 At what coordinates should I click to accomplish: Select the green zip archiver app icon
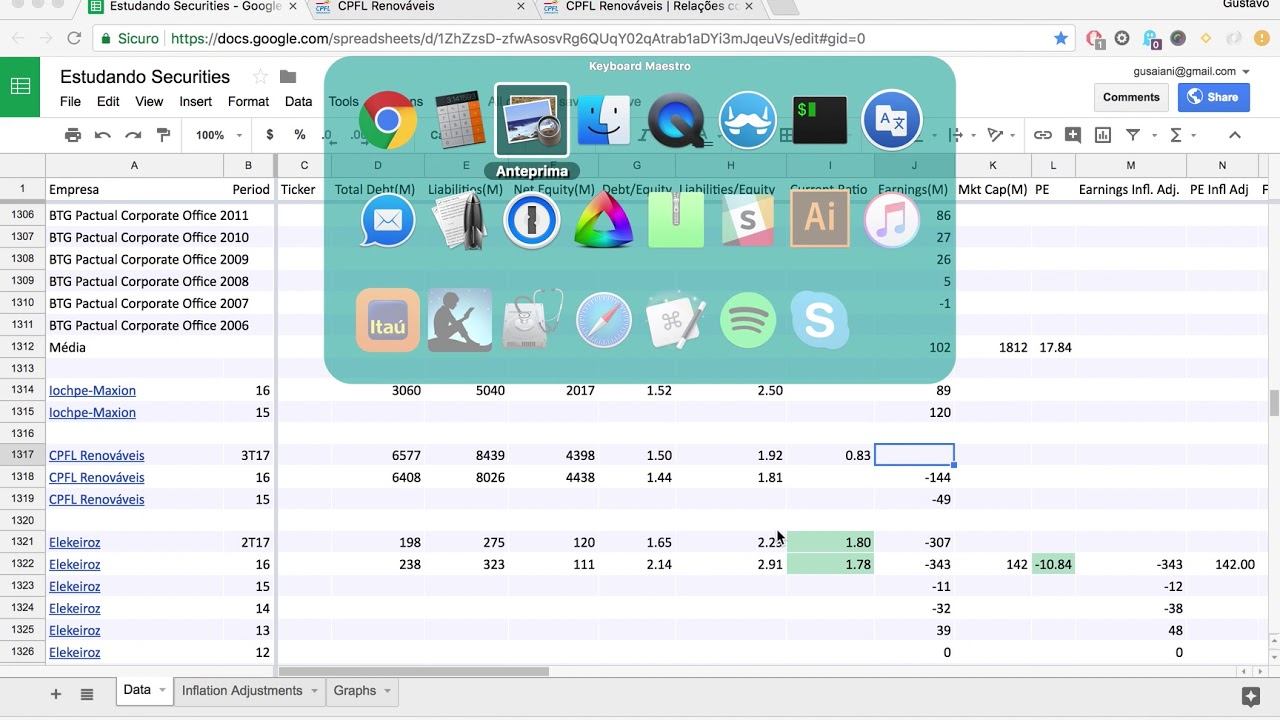click(x=676, y=220)
